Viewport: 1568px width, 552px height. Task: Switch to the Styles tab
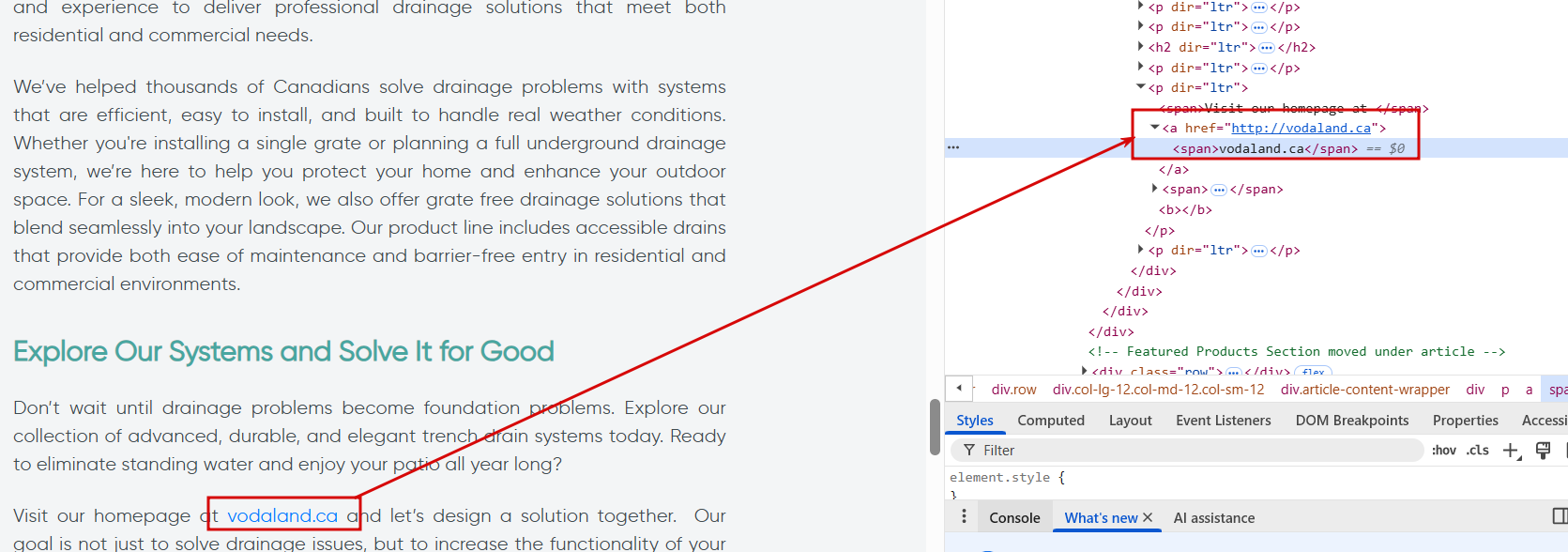(974, 421)
